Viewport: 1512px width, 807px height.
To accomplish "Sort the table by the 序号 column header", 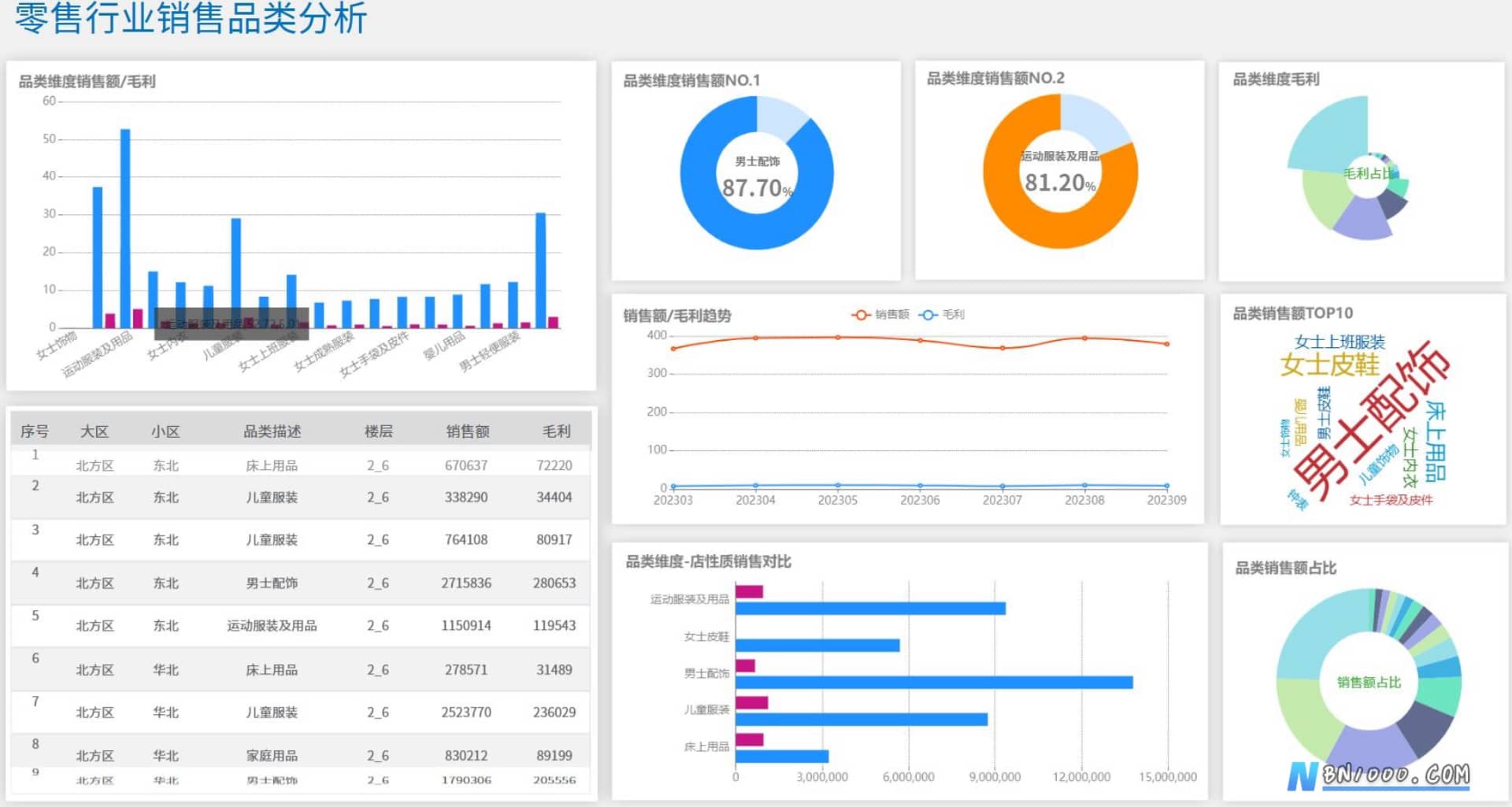I will coord(35,431).
